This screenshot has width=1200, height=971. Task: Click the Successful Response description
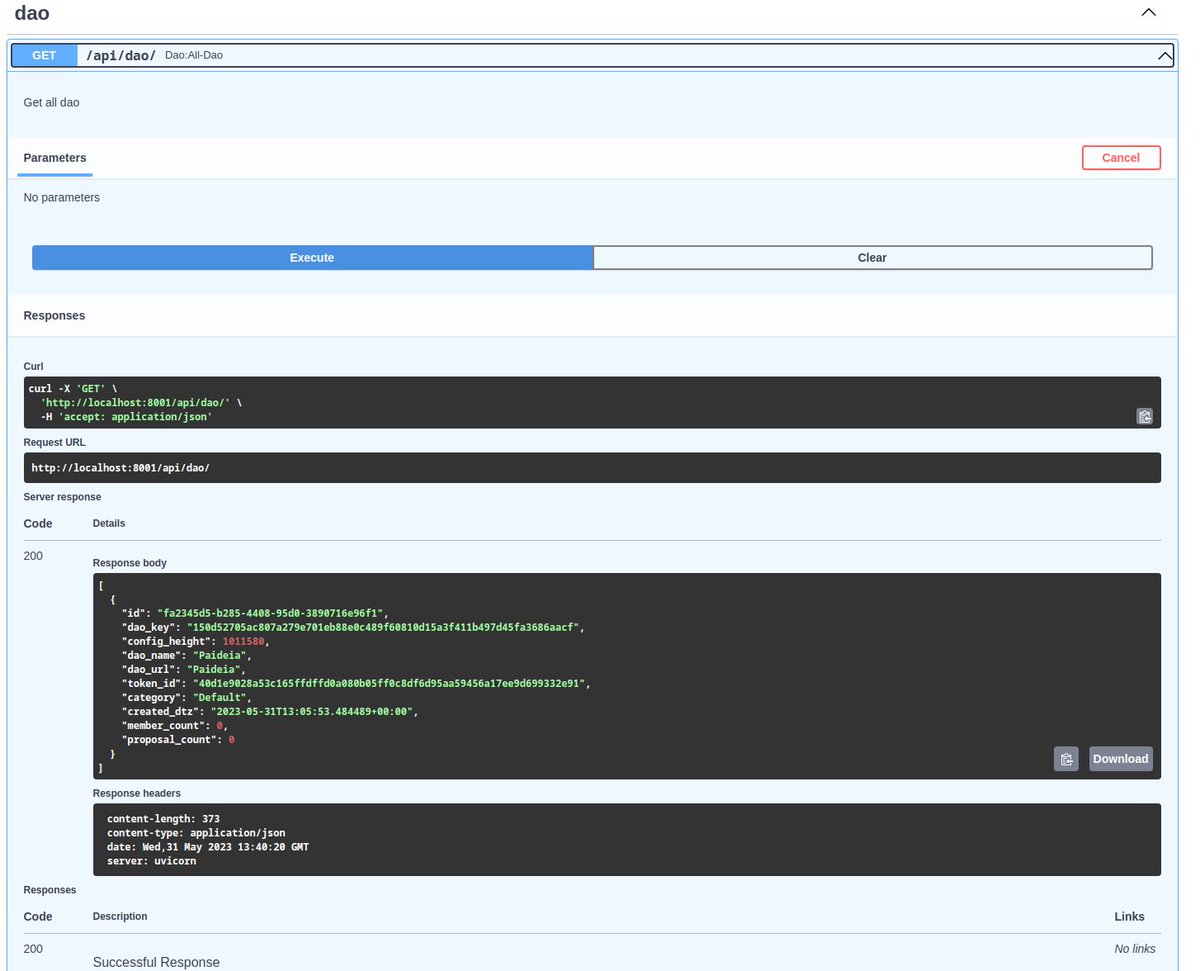156,962
